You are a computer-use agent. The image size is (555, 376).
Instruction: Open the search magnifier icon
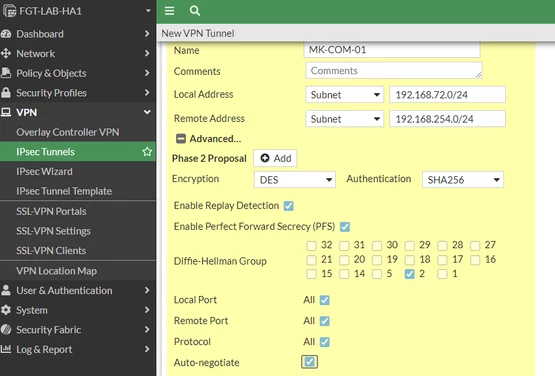point(195,11)
